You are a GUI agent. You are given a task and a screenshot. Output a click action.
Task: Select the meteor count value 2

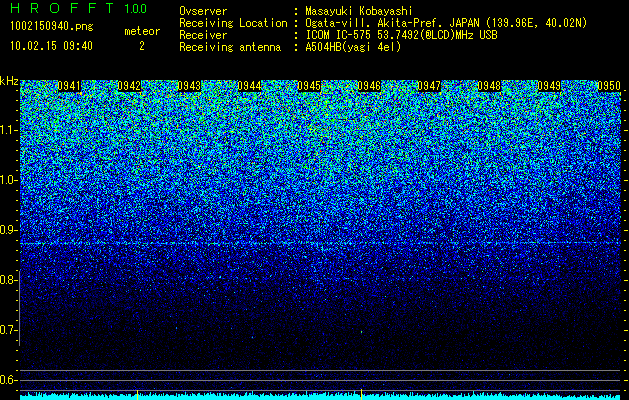(x=142, y=46)
